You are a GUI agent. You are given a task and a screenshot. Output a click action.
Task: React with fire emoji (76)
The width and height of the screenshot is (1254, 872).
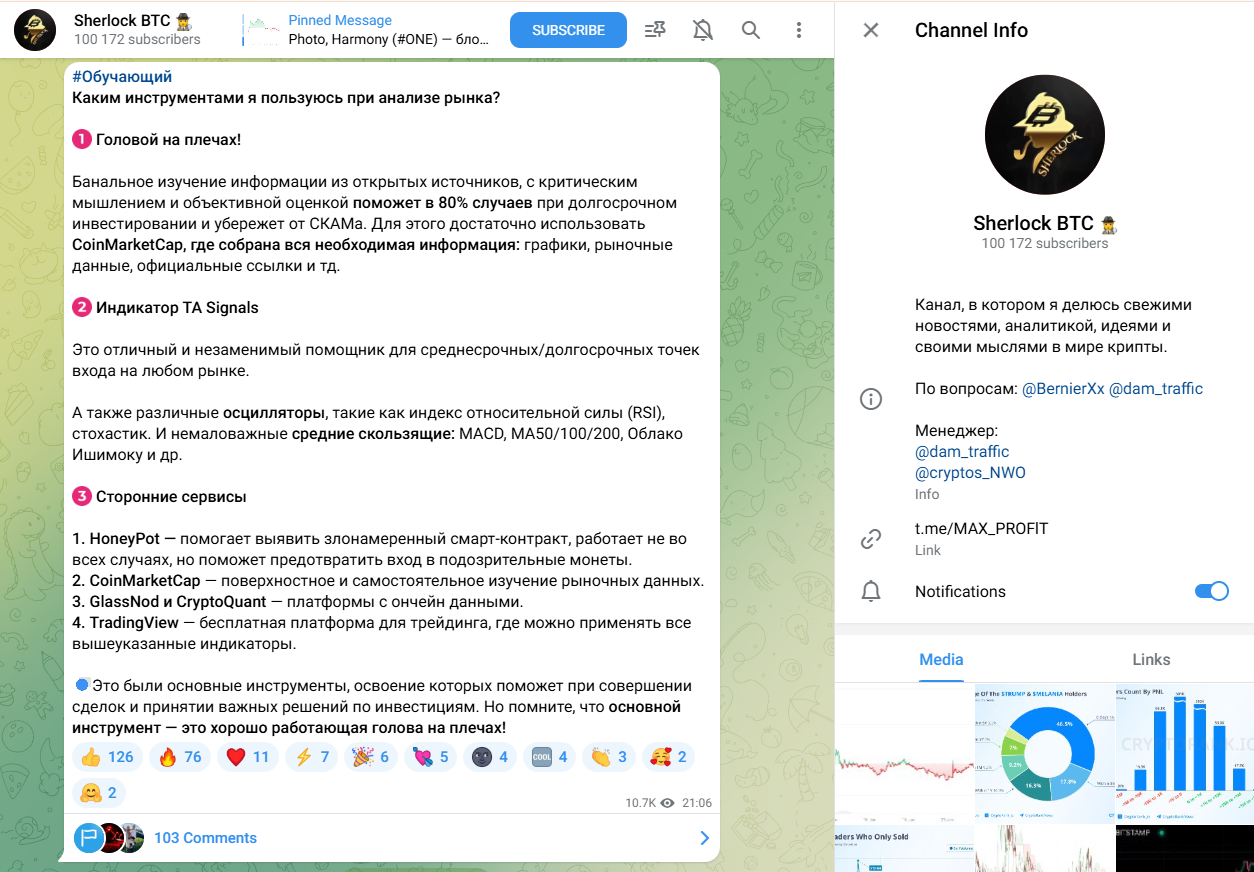[x=180, y=757]
